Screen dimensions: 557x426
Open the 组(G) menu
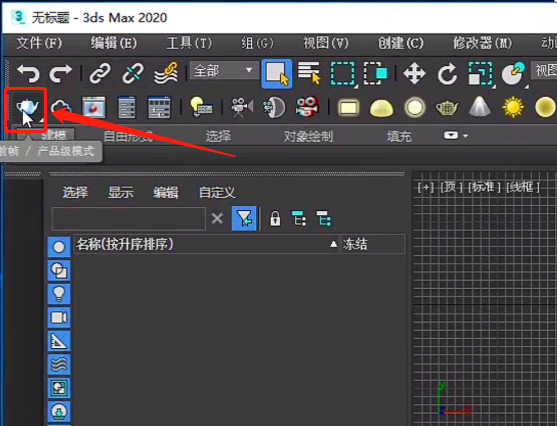pos(258,43)
